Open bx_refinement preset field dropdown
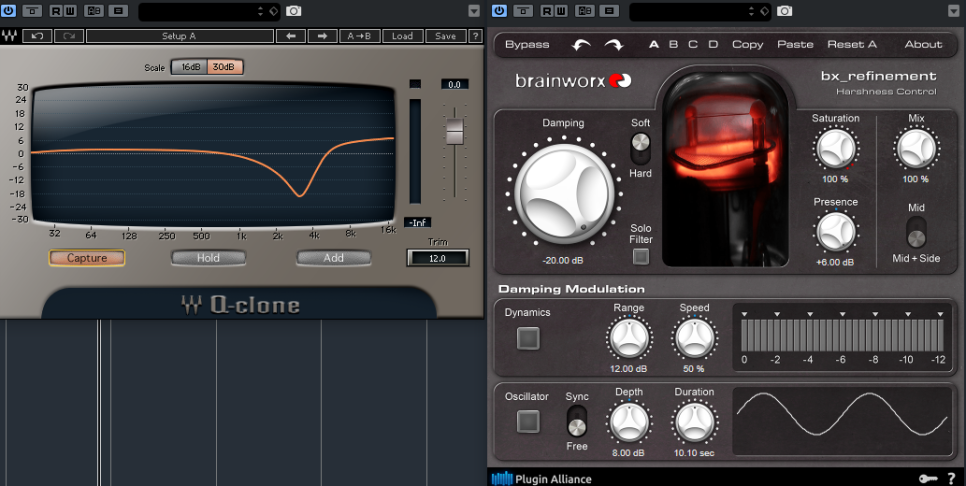966x486 pixels. click(x=700, y=11)
